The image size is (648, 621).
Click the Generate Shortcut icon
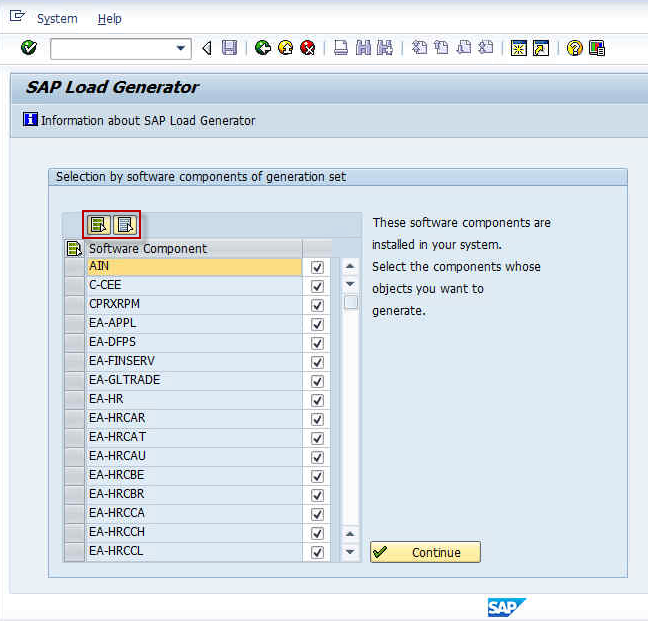(x=541, y=48)
